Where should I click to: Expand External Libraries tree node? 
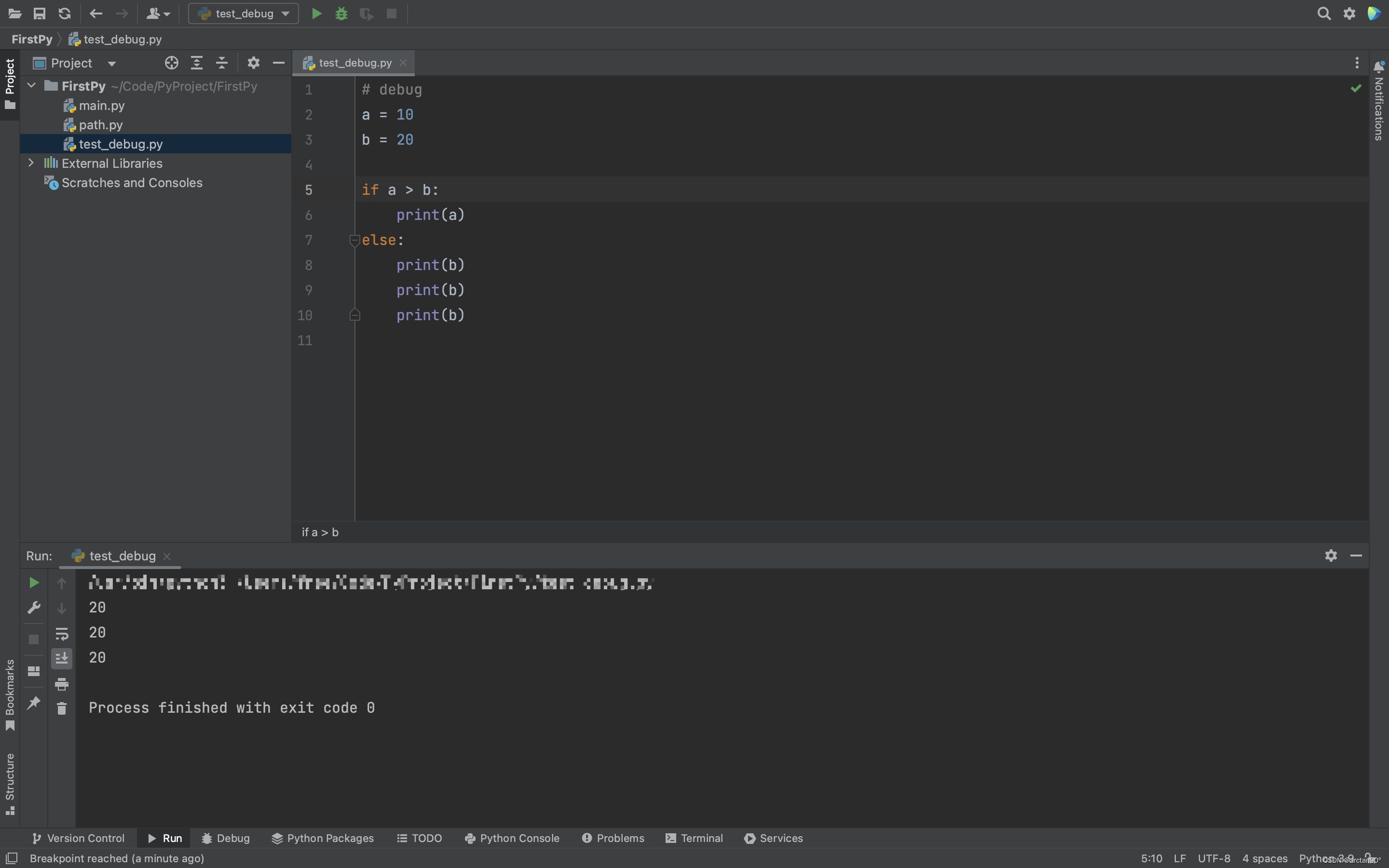(x=31, y=163)
